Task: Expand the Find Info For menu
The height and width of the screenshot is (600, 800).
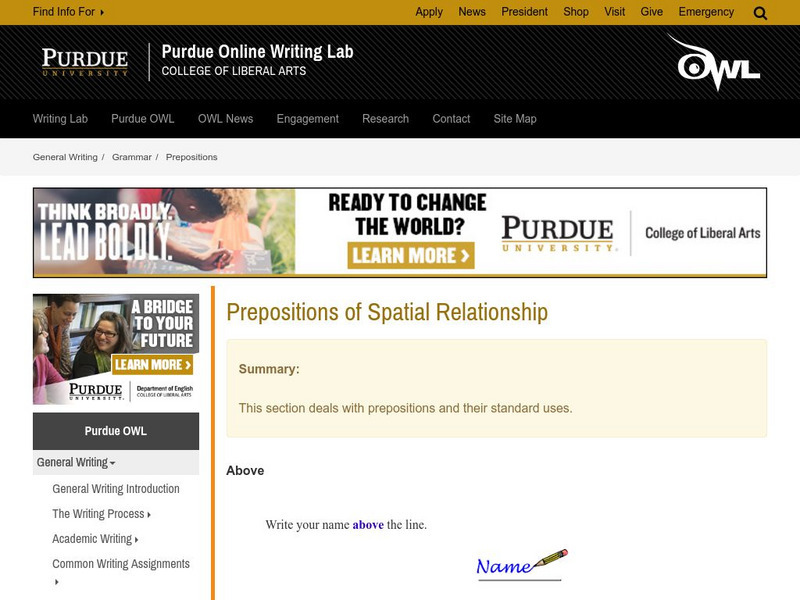Action: pos(68,12)
